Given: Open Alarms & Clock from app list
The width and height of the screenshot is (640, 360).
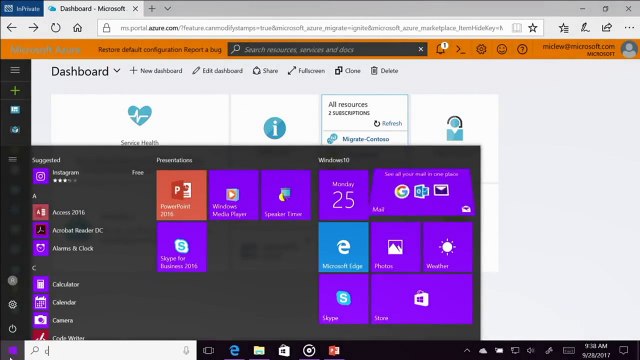Looking at the screenshot, I should click(89, 248).
